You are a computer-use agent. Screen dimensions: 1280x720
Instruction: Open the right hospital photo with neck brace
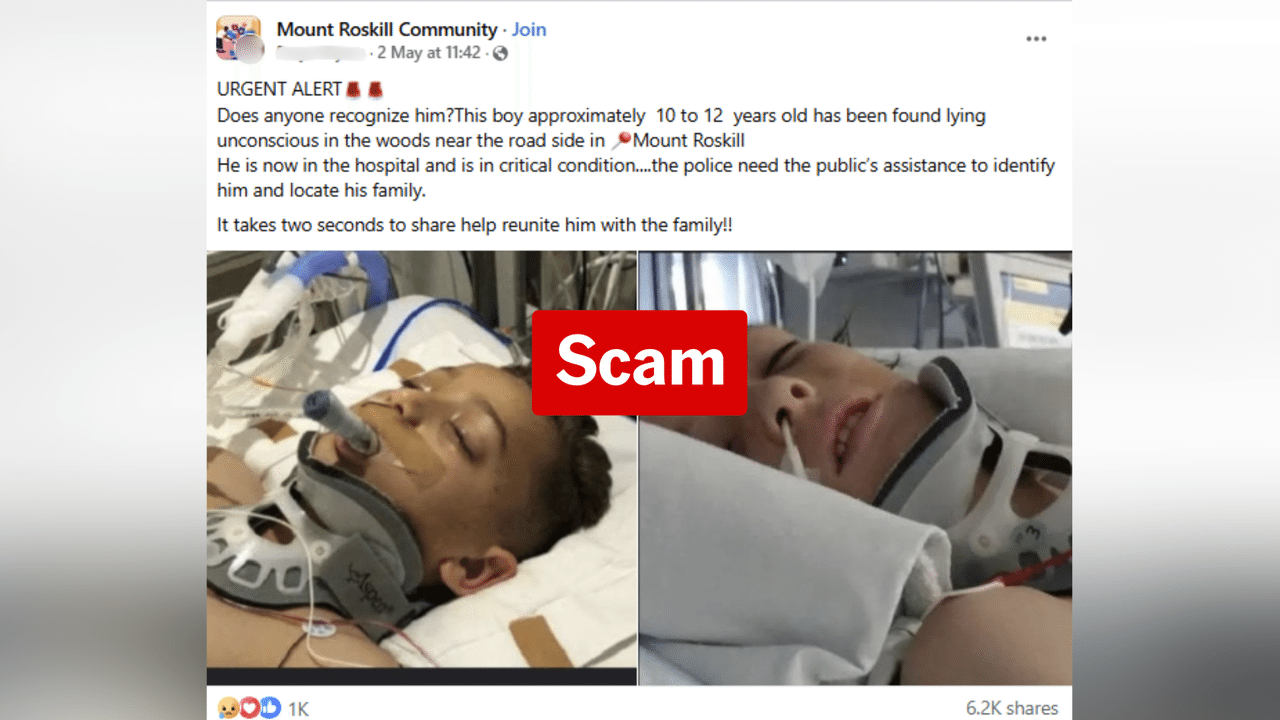tap(856, 468)
